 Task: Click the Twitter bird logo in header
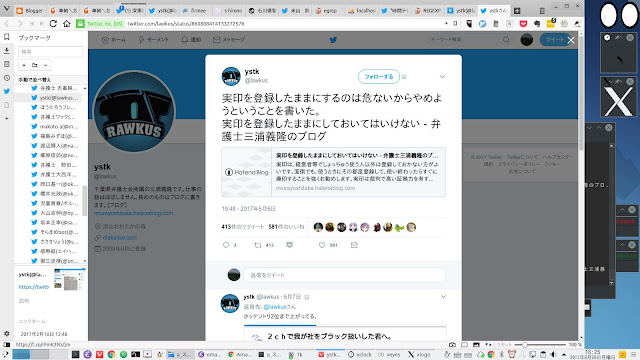pyautogui.click(x=333, y=40)
